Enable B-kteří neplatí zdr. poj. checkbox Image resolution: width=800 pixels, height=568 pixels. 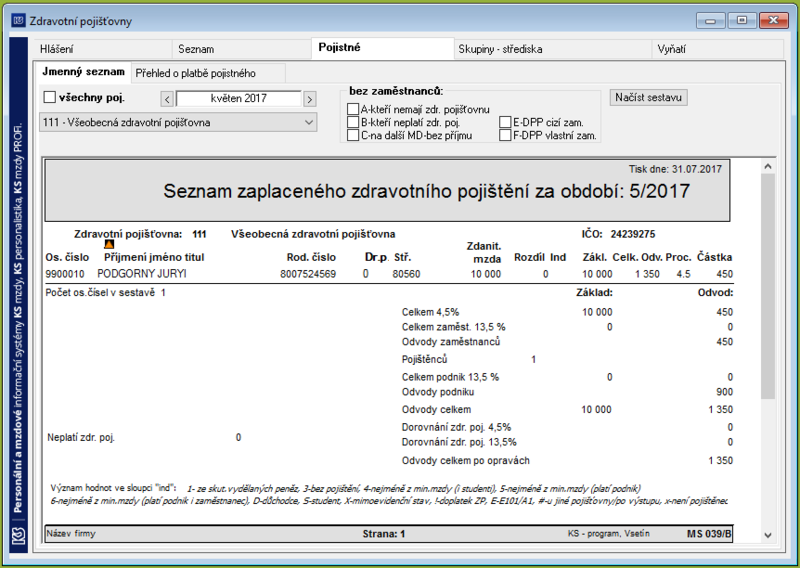tap(353, 122)
